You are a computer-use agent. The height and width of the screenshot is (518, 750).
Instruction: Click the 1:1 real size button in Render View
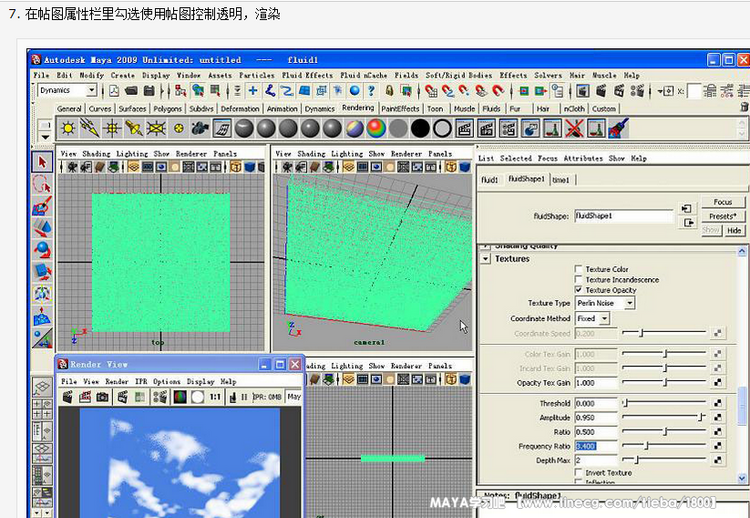[x=215, y=397]
